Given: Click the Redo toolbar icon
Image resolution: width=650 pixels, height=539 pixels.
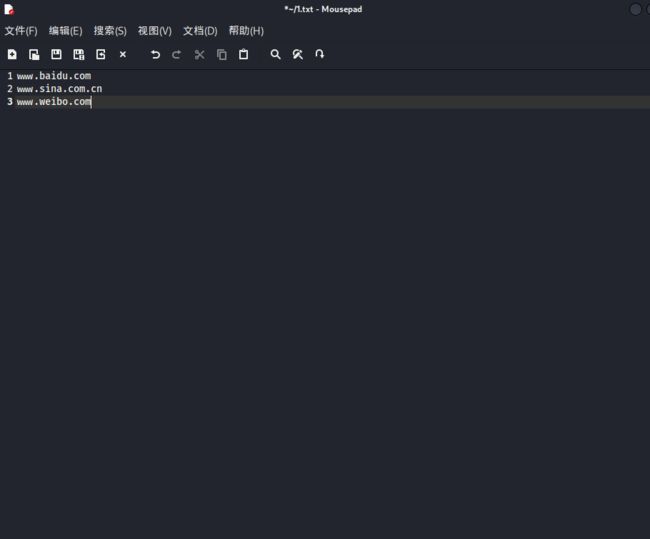Looking at the screenshot, I should tap(177, 54).
